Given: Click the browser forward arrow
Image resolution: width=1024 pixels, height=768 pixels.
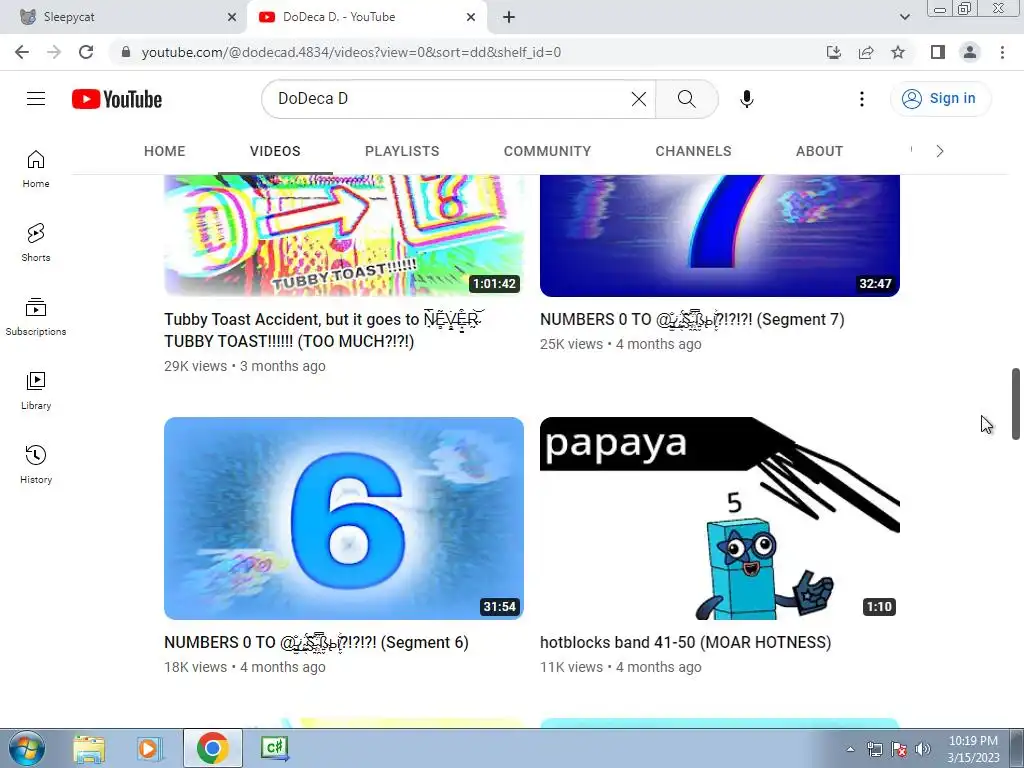Looking at the screenshot, I should (54, 52).
